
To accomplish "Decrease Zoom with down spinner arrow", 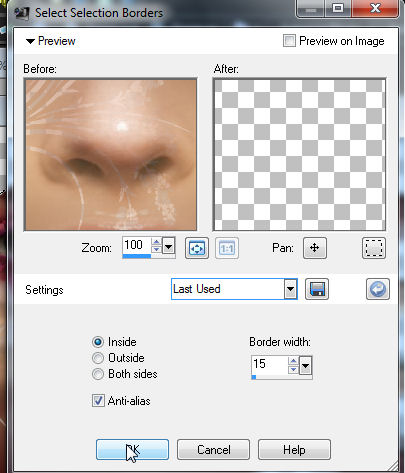I will click(x=156, y=249).
